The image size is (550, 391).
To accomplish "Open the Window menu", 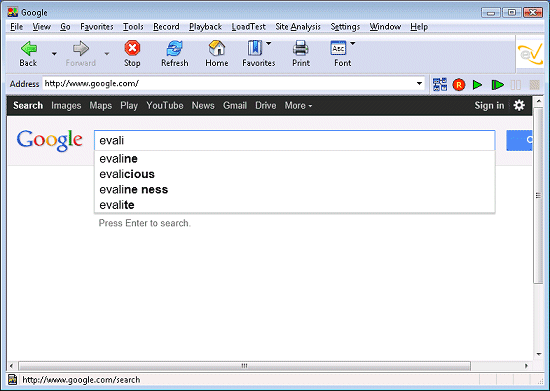I will pyautogui.click(x=385, y=27).
